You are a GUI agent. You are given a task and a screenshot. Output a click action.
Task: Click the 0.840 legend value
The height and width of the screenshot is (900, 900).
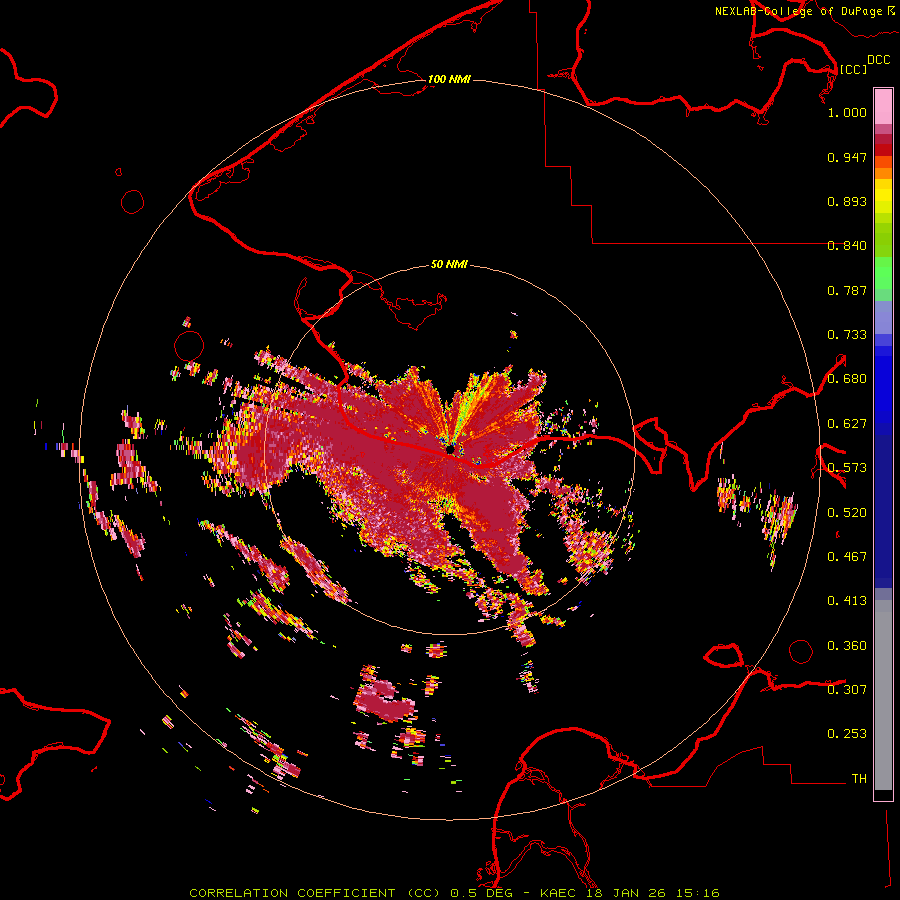coord(847,246)
